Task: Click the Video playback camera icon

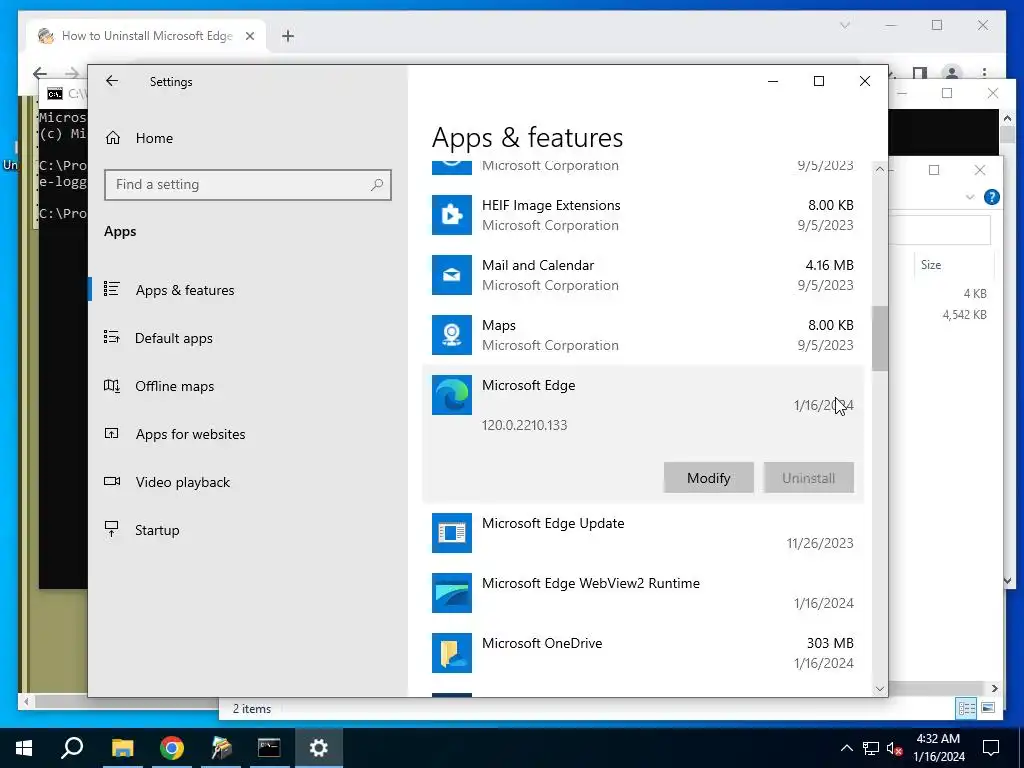Action: pos(112,481)
